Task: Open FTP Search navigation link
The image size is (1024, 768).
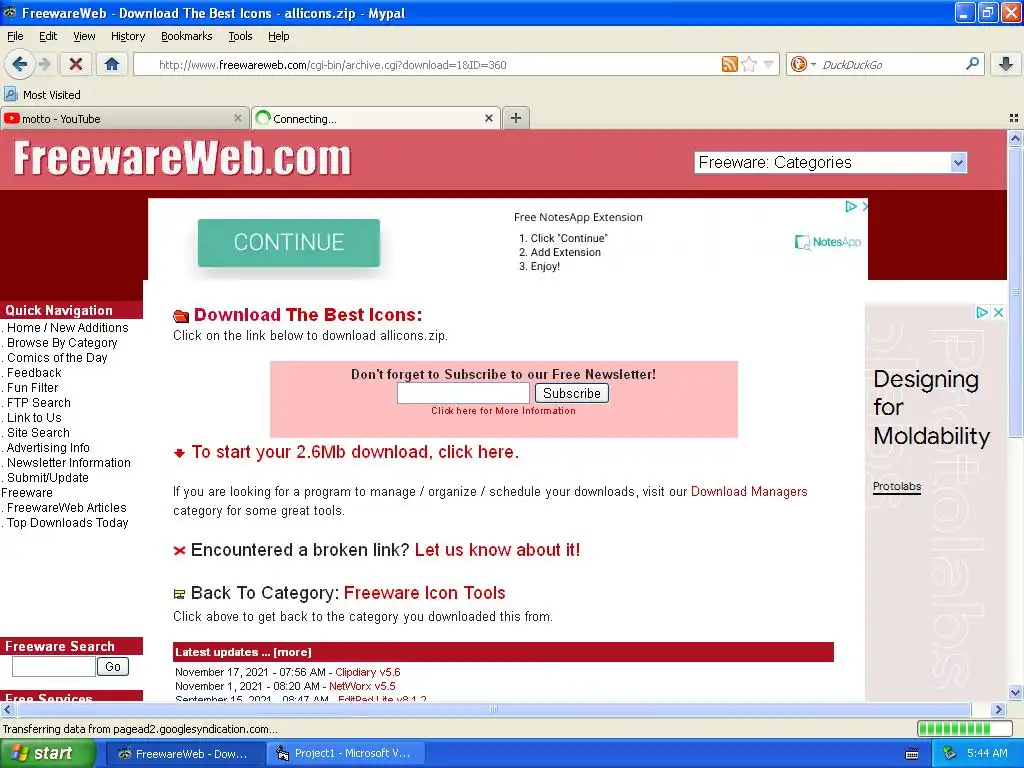Action: [39, 403]
